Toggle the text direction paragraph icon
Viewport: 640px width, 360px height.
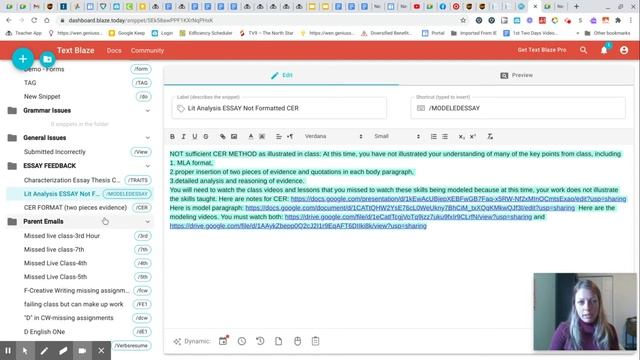pos(290,136)
